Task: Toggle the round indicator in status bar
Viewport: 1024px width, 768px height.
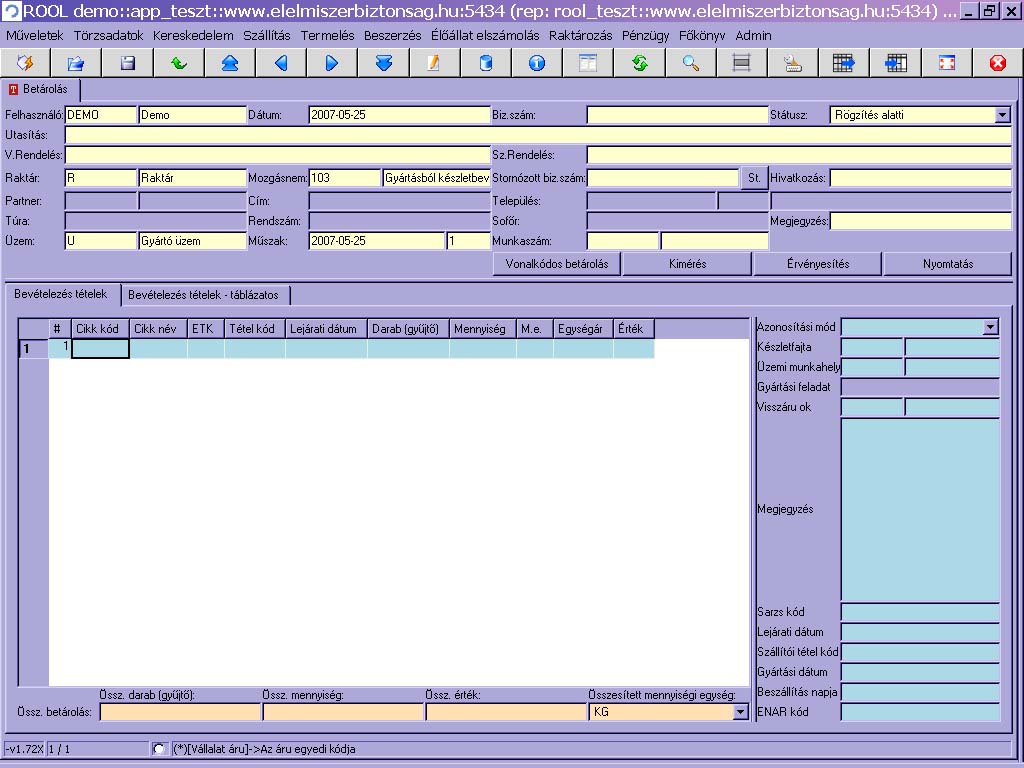Action: 159,749
